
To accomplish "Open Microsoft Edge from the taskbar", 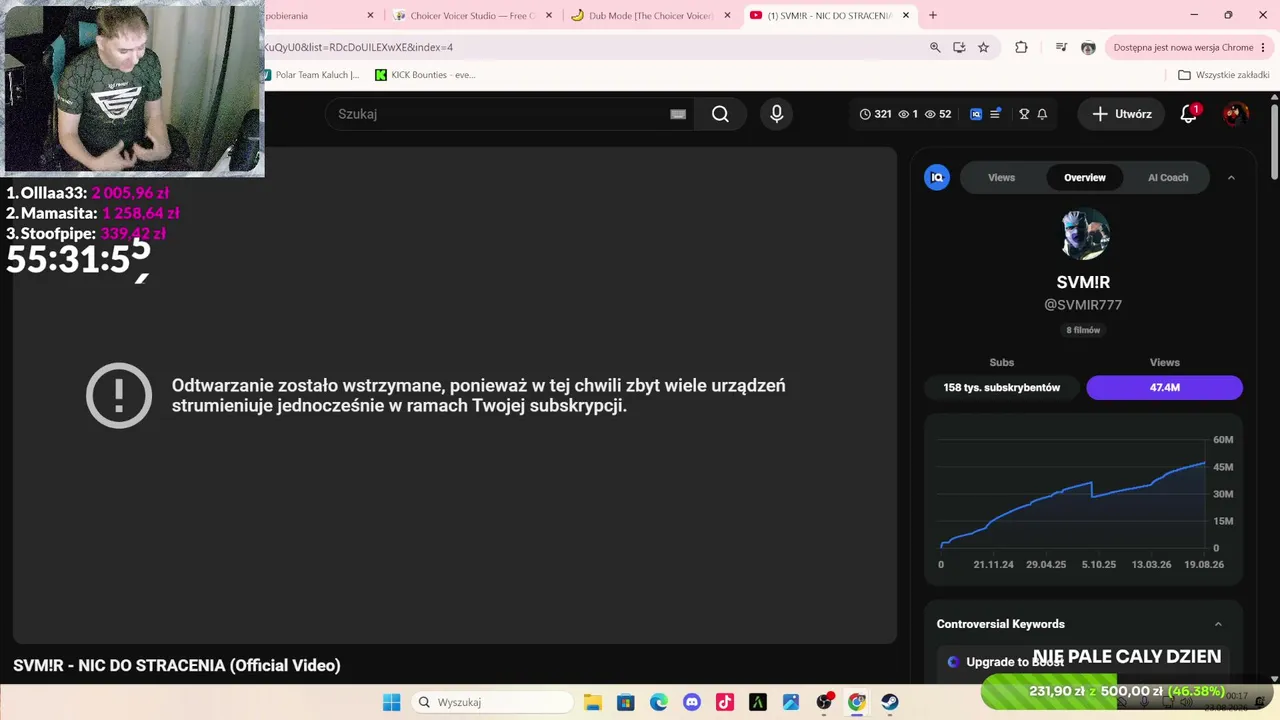I will [658, 702].
